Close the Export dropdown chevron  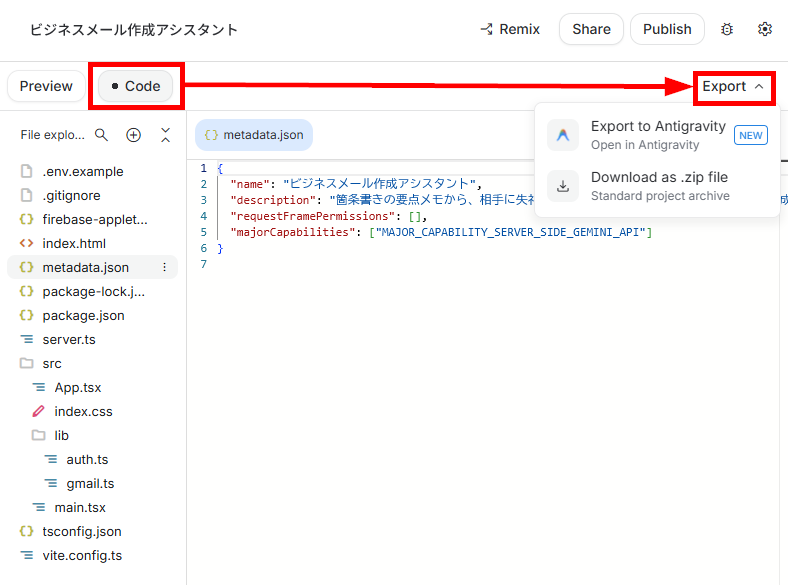[759, 86]
